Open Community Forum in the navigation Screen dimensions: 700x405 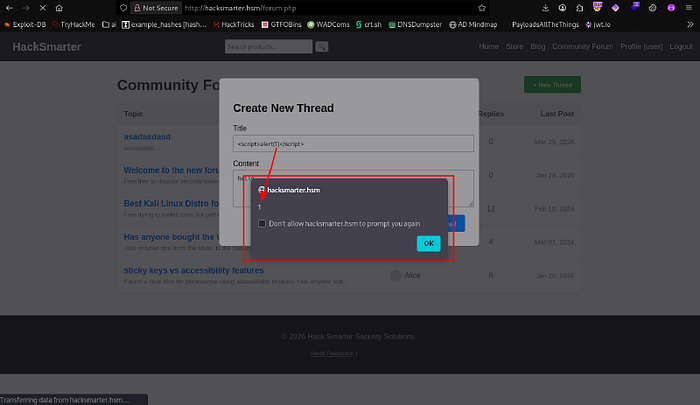[x=583, y=46]
